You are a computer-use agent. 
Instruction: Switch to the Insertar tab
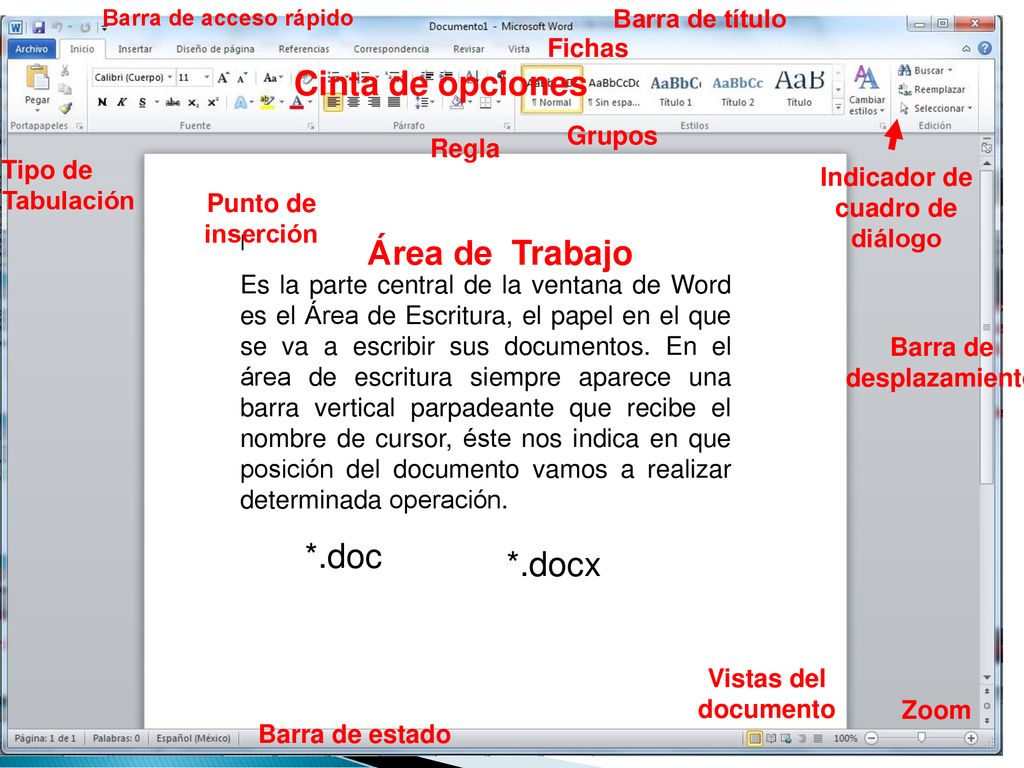(135, 49)
